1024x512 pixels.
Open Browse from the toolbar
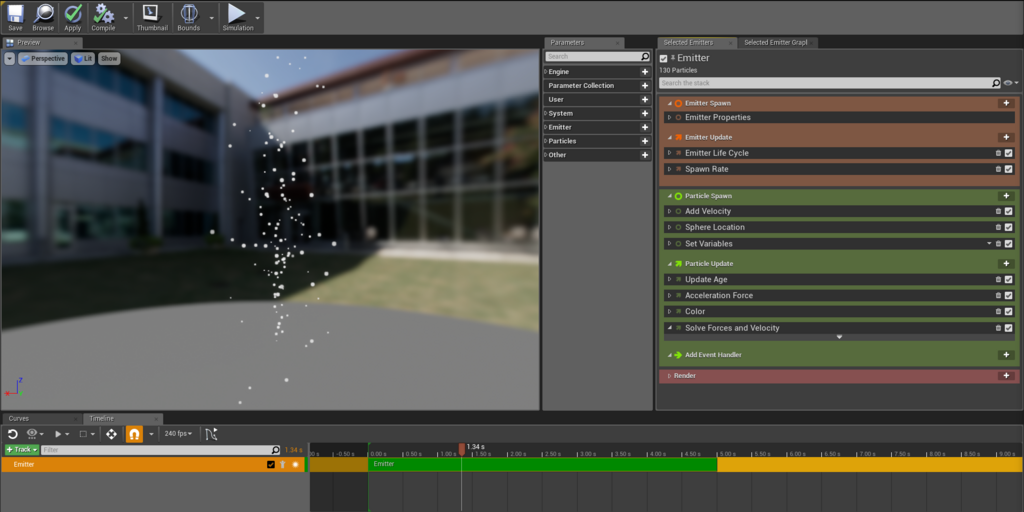[x=43, y=18]
